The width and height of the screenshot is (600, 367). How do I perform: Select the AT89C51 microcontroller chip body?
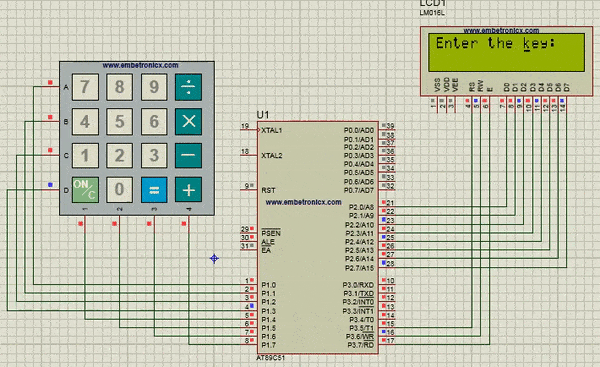[318, 238]
